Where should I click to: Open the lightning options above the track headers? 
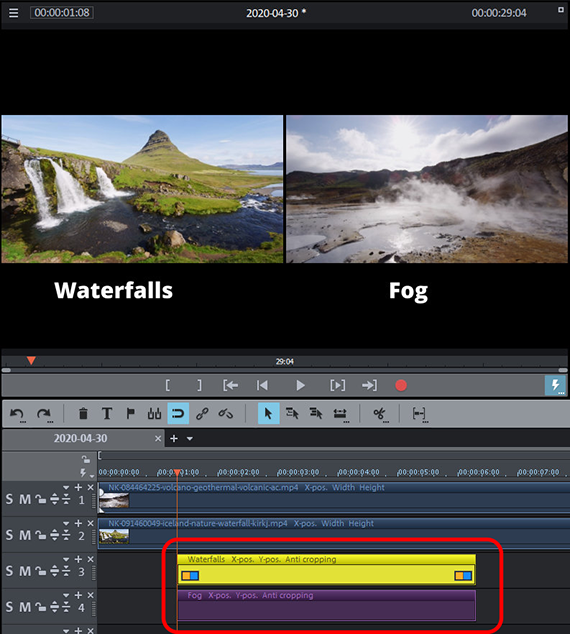[x=85, y=473]
